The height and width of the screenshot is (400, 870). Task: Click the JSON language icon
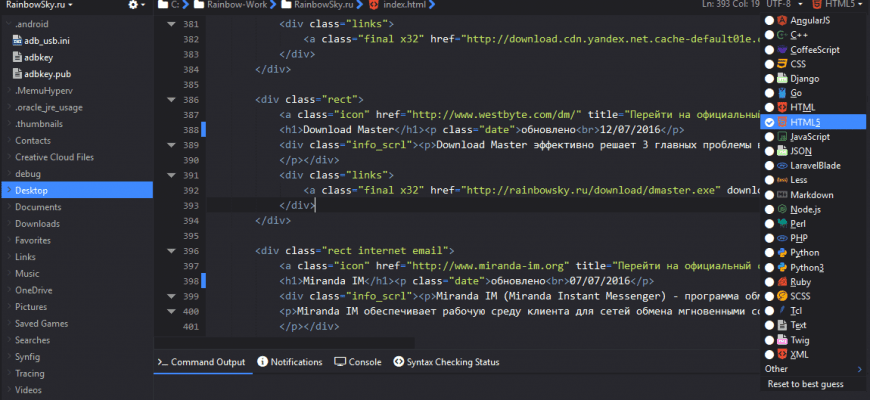[782, 151]
